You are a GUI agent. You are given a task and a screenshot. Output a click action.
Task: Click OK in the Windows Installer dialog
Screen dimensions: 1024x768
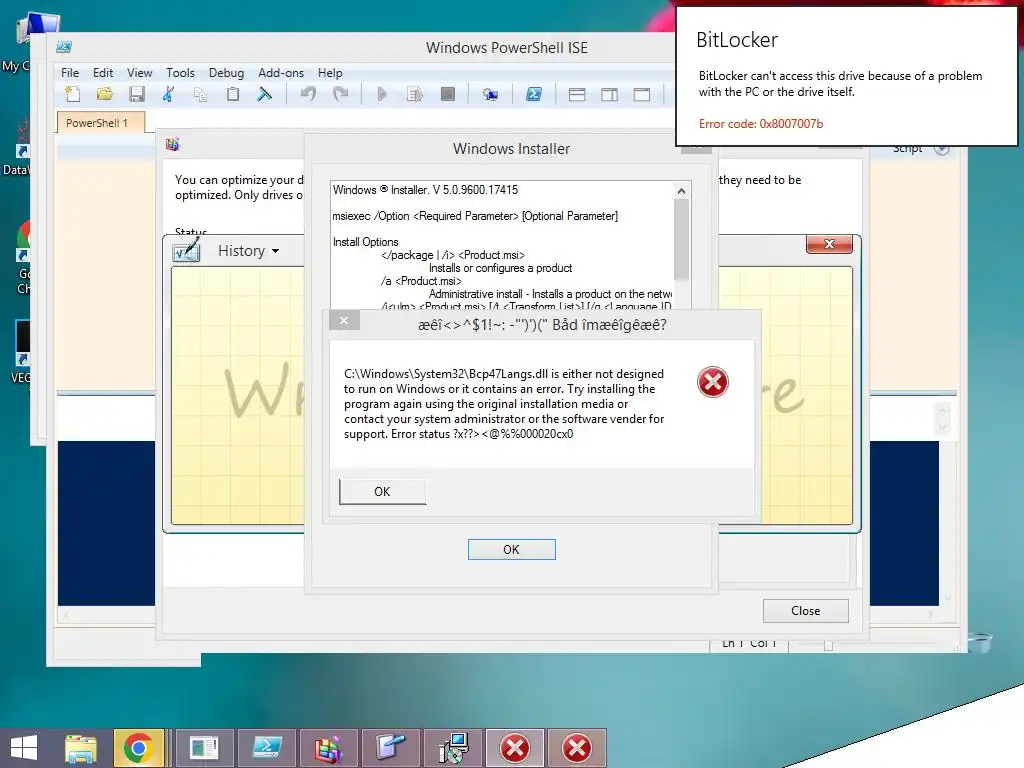pos(511,549)
